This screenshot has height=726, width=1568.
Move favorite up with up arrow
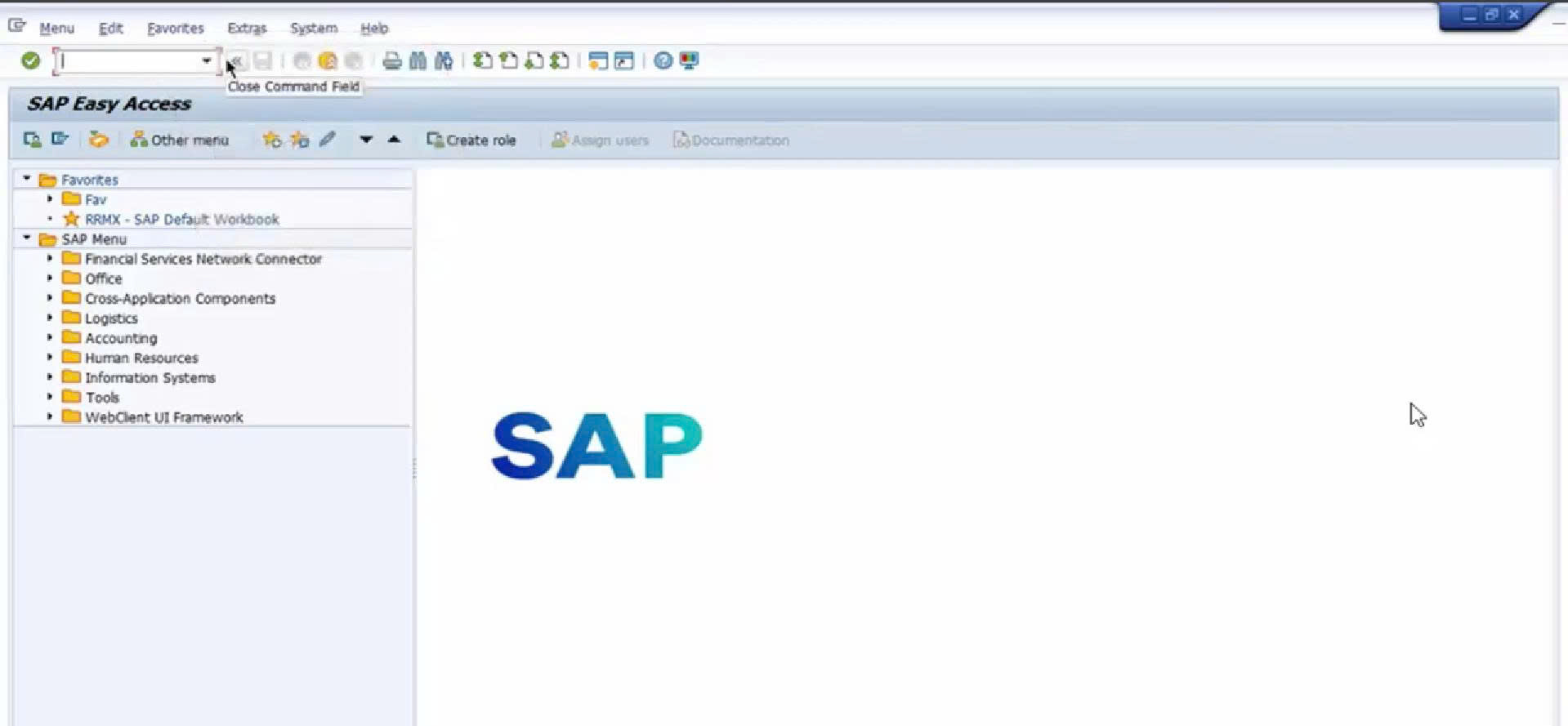[394, 140]
